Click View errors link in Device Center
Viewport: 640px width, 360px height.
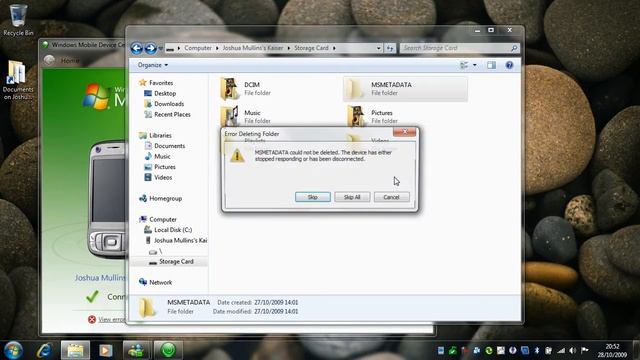click(x=111, y=319)
